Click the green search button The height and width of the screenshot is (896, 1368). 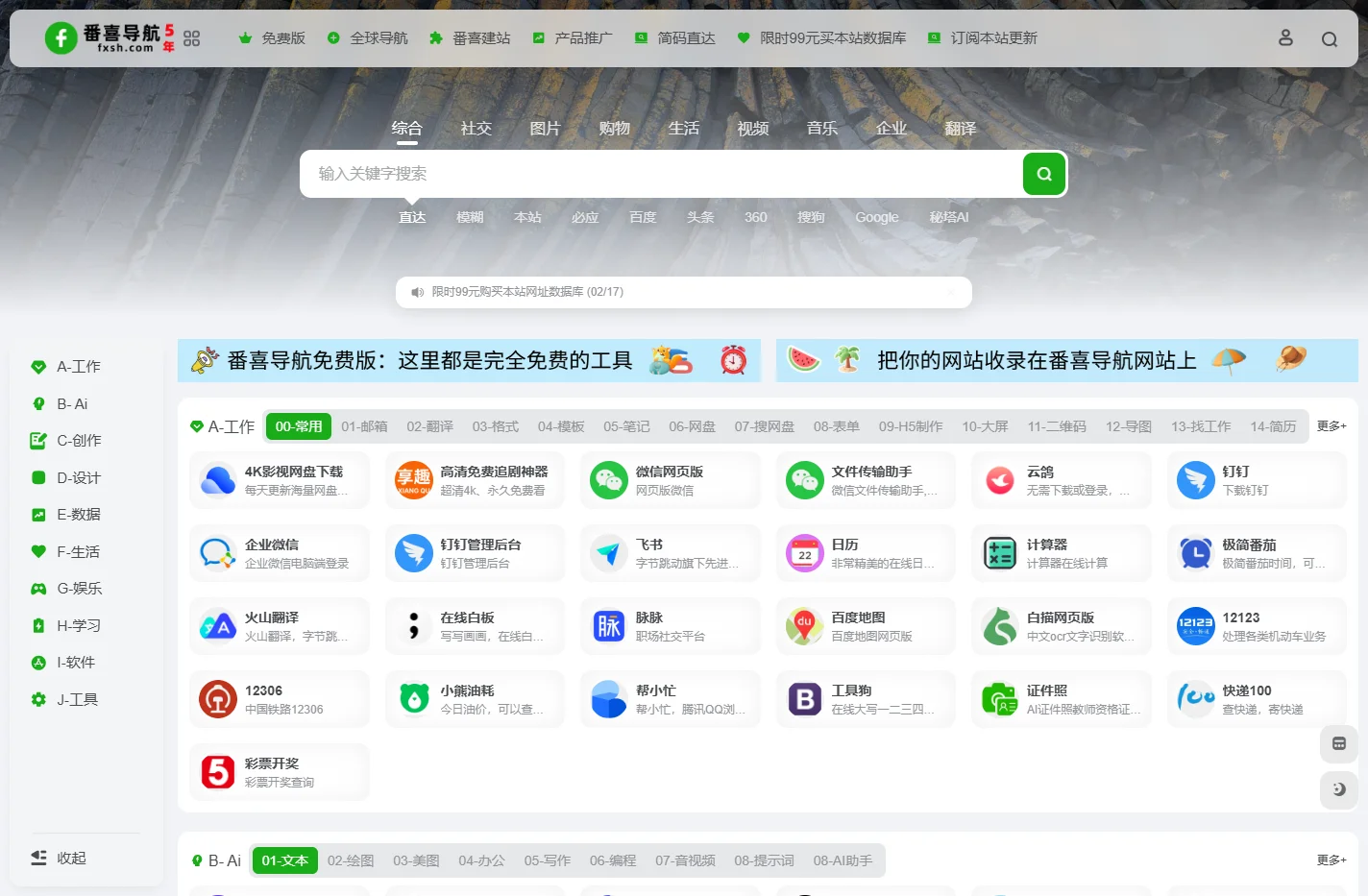point(1044,174)
